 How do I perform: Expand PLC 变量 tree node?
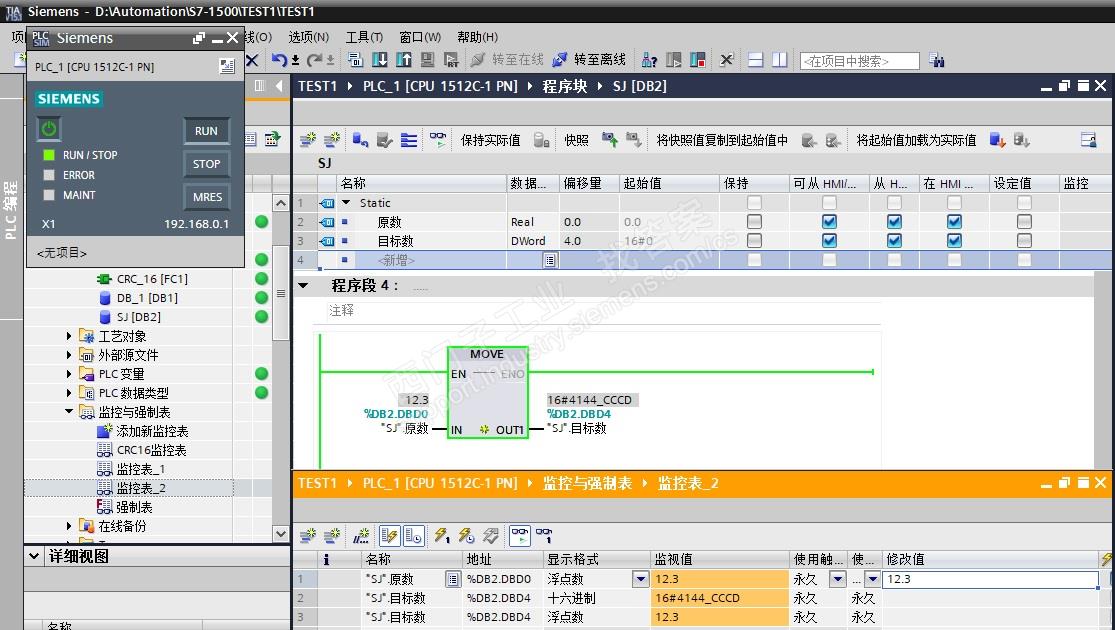69,373
